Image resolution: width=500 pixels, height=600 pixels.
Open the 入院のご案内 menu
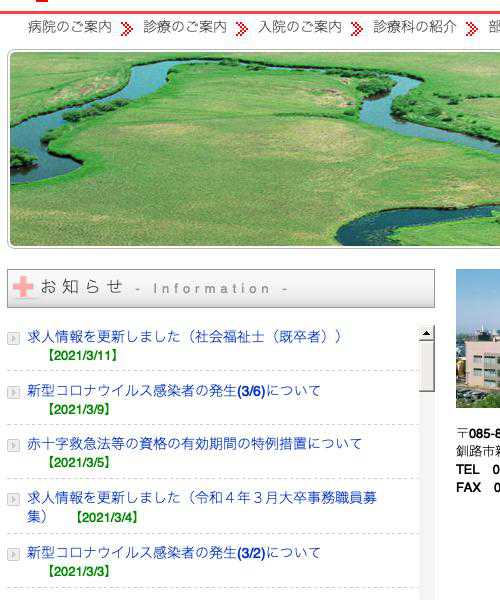pos(300,27)
